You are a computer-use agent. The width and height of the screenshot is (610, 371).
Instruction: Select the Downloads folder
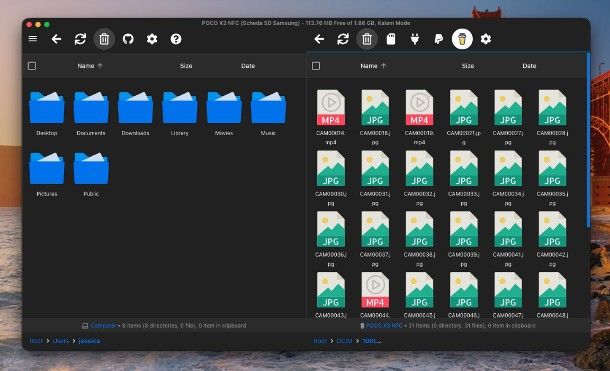tap(135, 113)
